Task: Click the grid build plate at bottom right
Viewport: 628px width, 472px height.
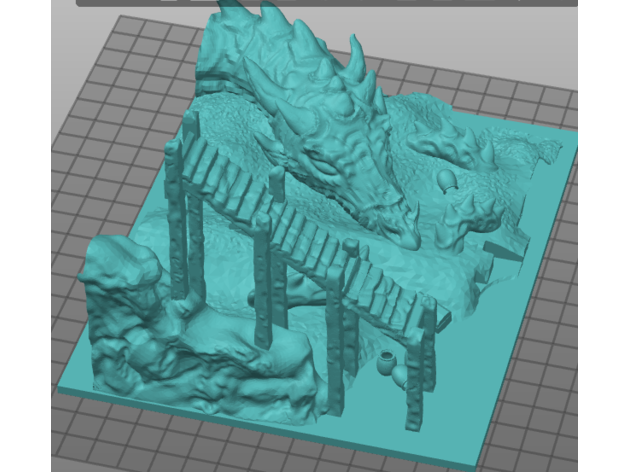Action: 540,400
